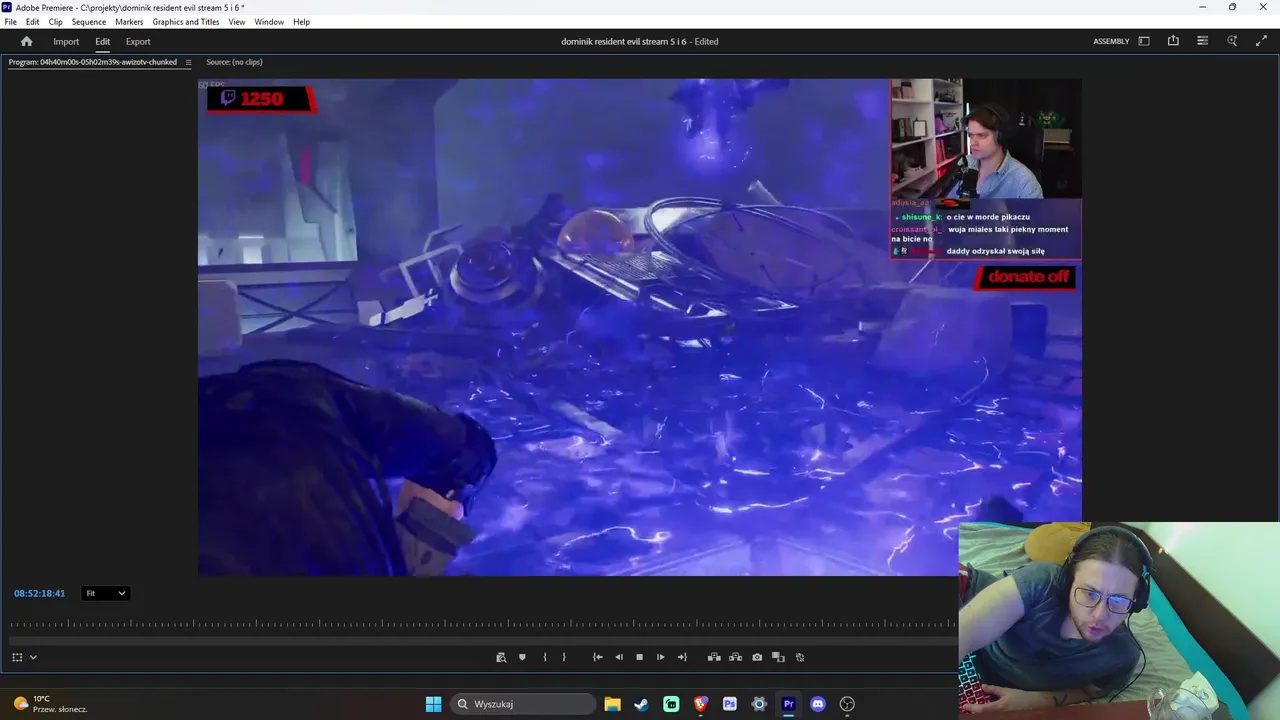Open Discord from the taskbar
Viewport: 1280px width, 720px height.
[x=818, y=704]
